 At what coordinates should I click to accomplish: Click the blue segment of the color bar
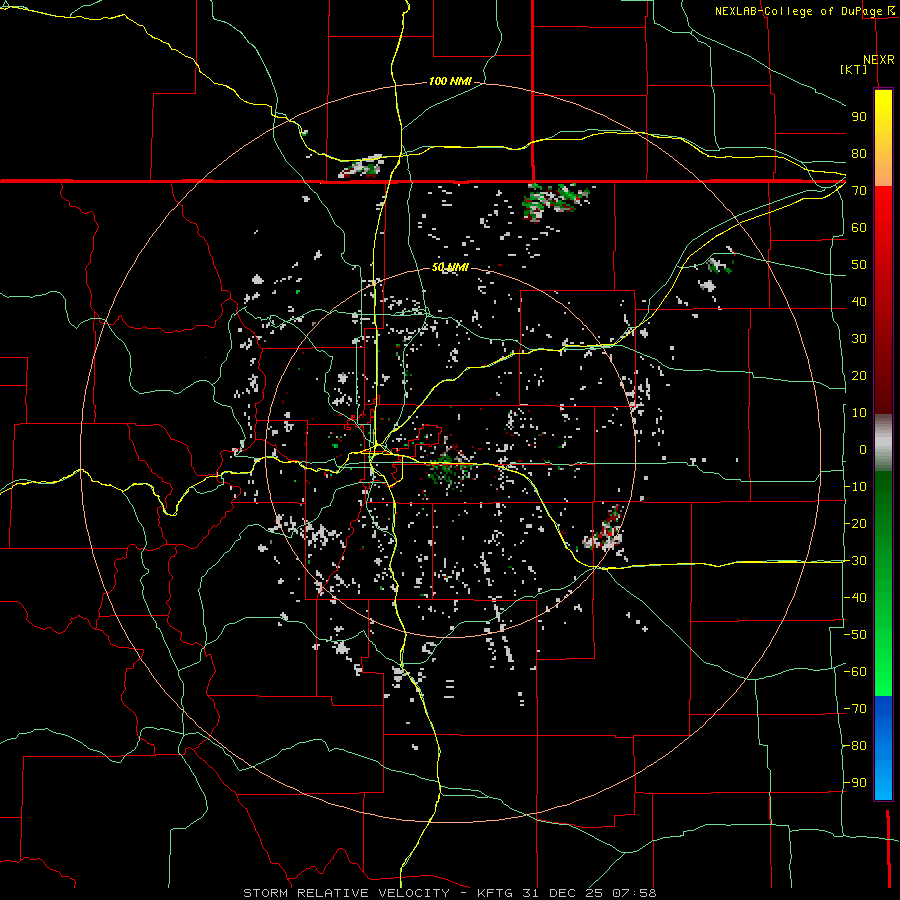click(883, 748)
